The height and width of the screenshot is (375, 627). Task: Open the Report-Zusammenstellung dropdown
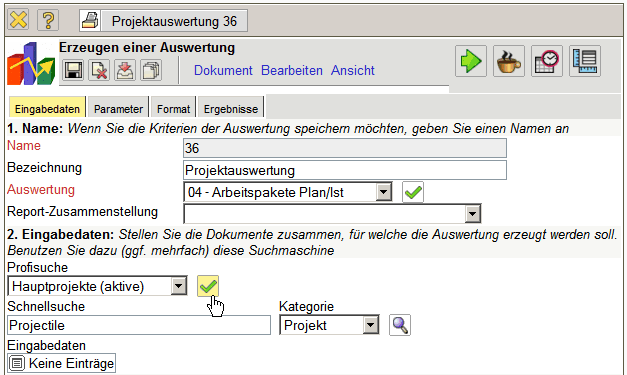tap(473, 214)
